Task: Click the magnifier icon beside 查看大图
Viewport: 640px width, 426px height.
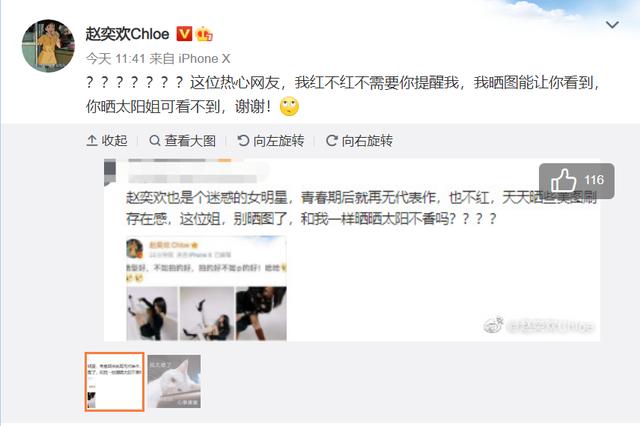Action: pos(155,141)
